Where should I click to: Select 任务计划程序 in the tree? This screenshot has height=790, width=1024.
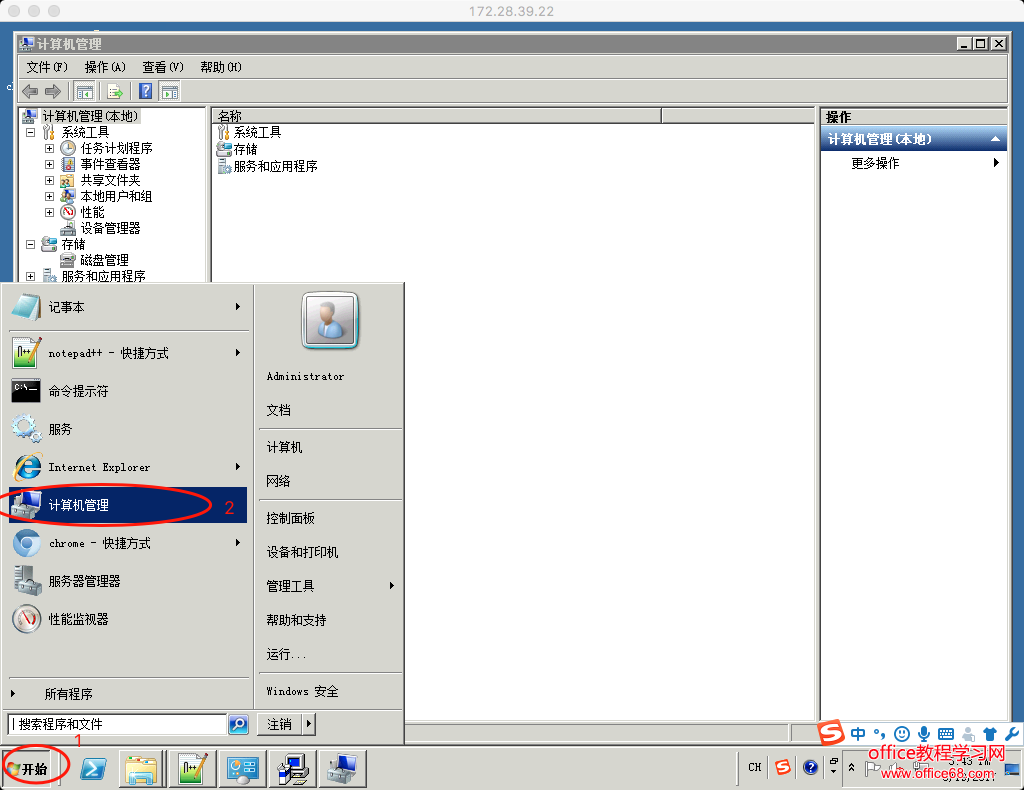(x=116, y=148)
